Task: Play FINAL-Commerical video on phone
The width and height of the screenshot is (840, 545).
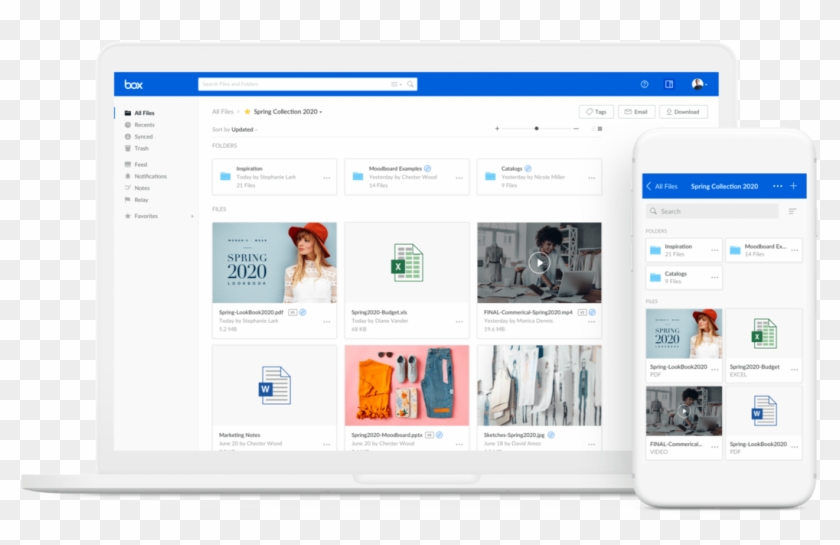Action: 684,411
